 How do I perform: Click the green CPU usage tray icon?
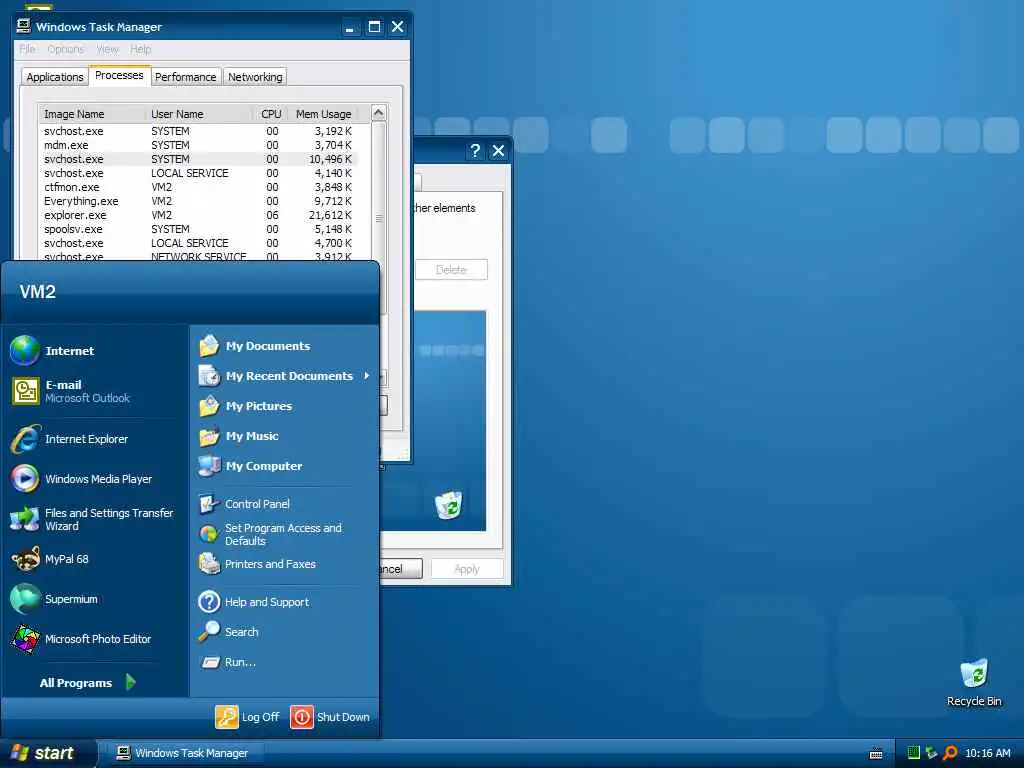(x=914, y=753)
